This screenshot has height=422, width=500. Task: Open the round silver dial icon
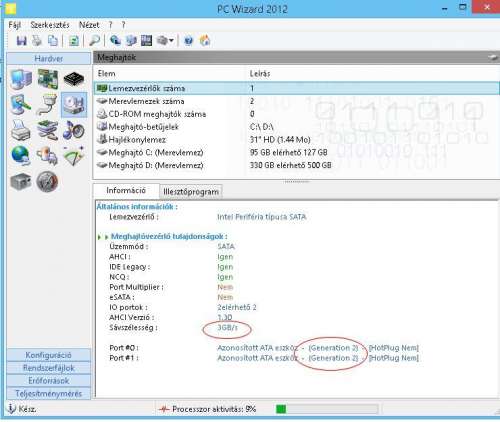[x=47, y=182]
